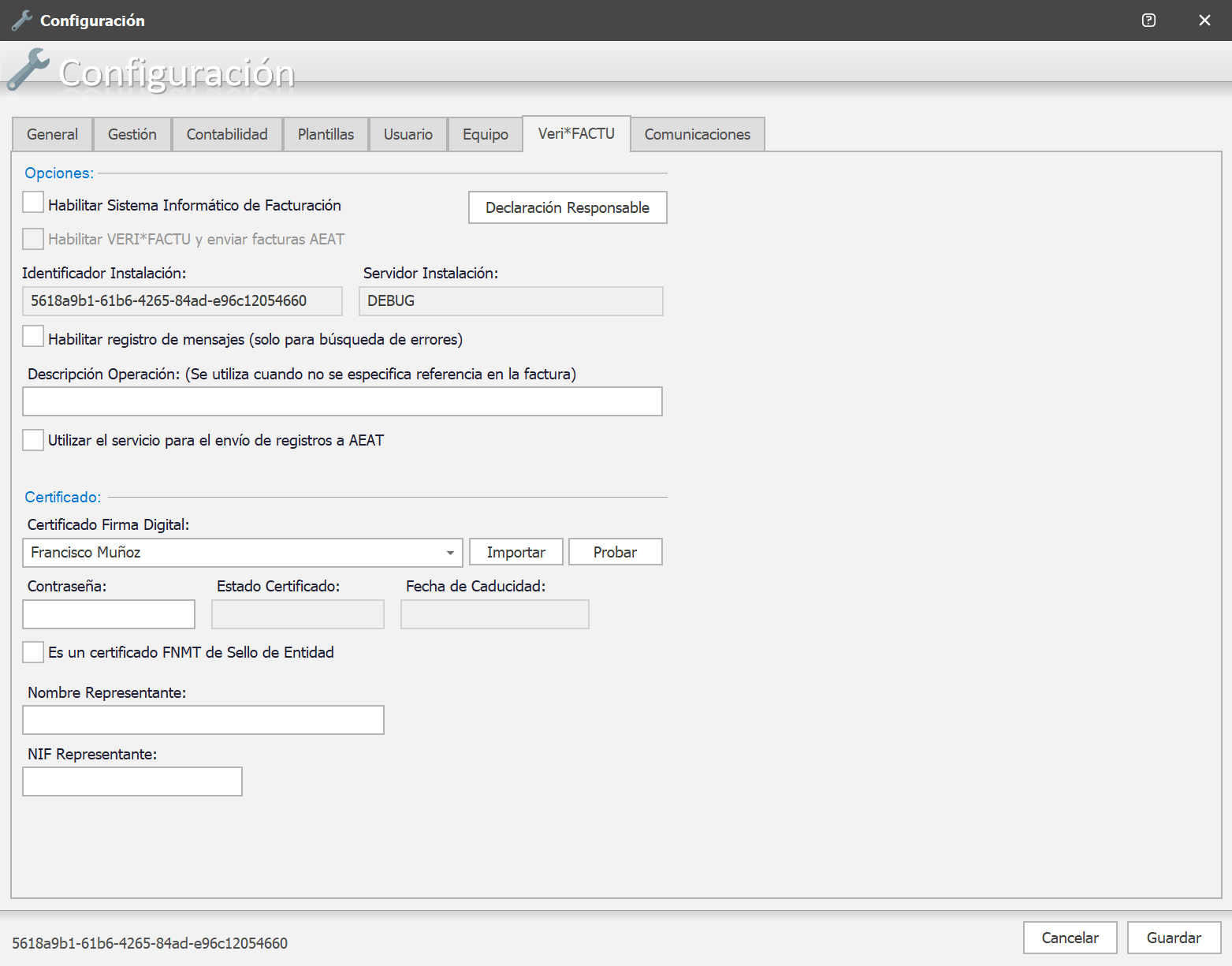The image size is (1232, 966).
Task: Click the wrench icon in the title bar
Action: point(21,21)
